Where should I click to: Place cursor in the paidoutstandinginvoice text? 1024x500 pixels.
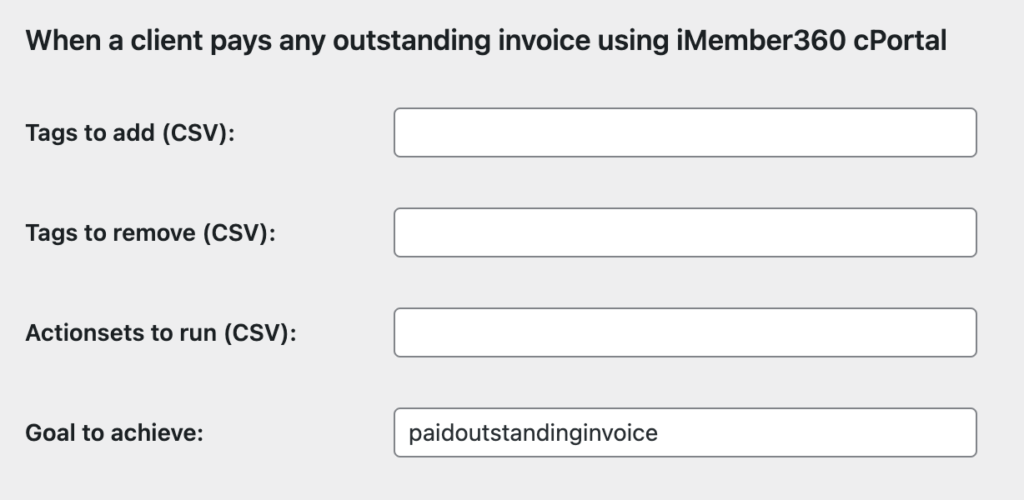532,433
